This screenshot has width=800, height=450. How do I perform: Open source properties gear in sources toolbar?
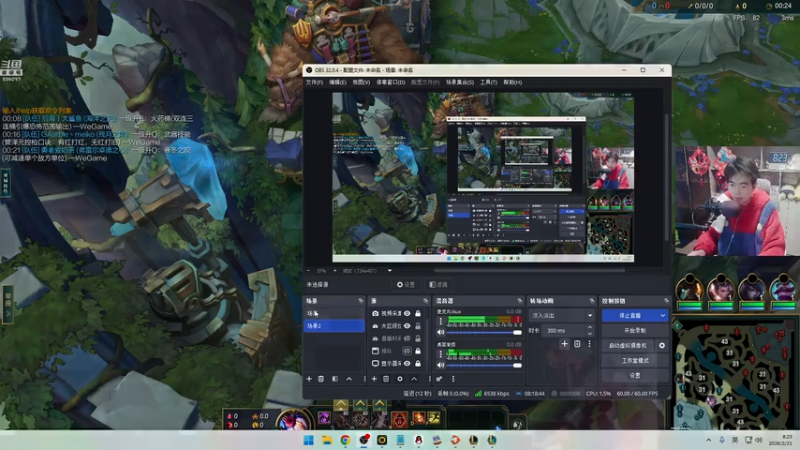coord(400,379)
